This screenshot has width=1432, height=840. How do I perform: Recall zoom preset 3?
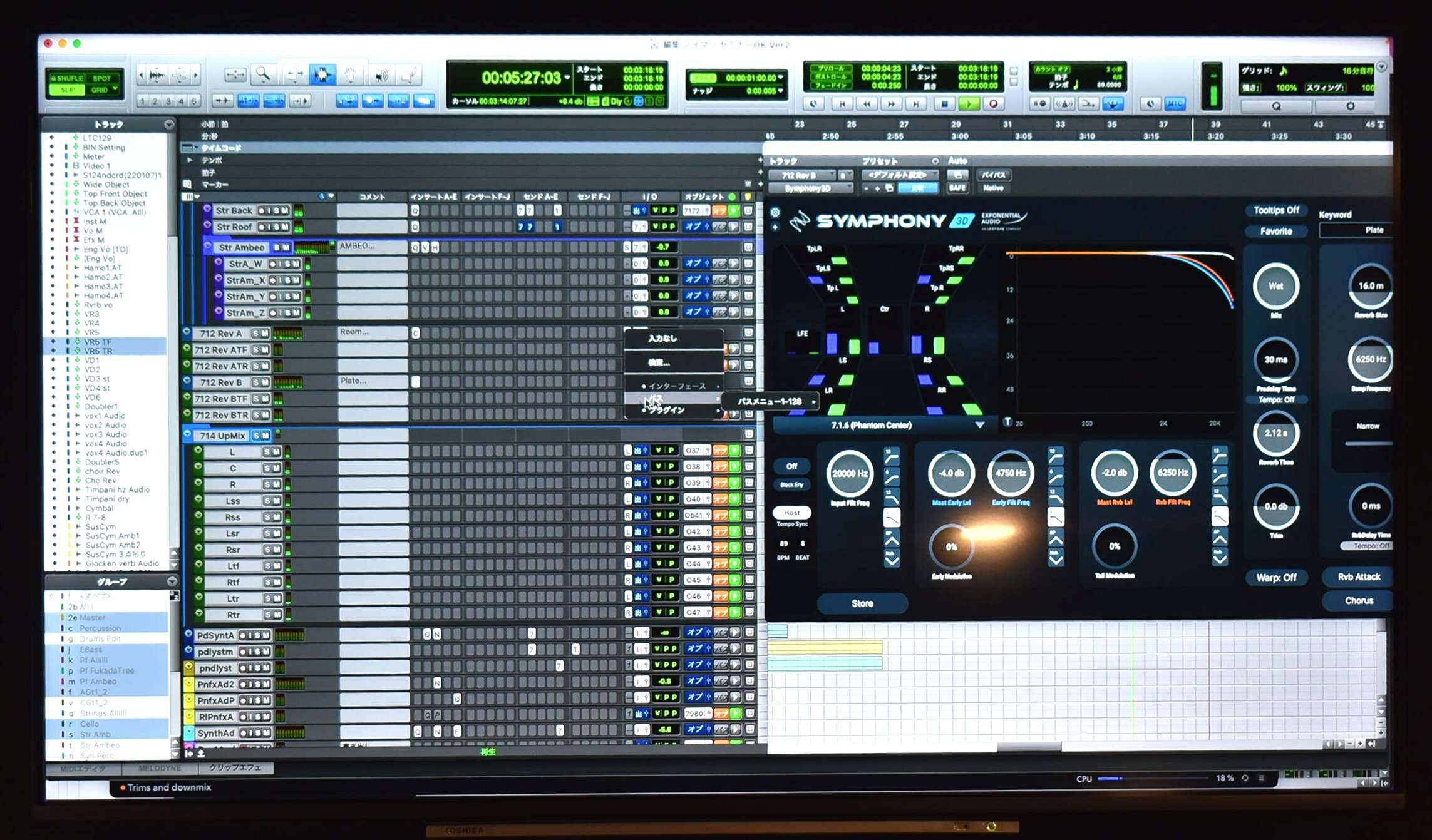pos(168,101)
